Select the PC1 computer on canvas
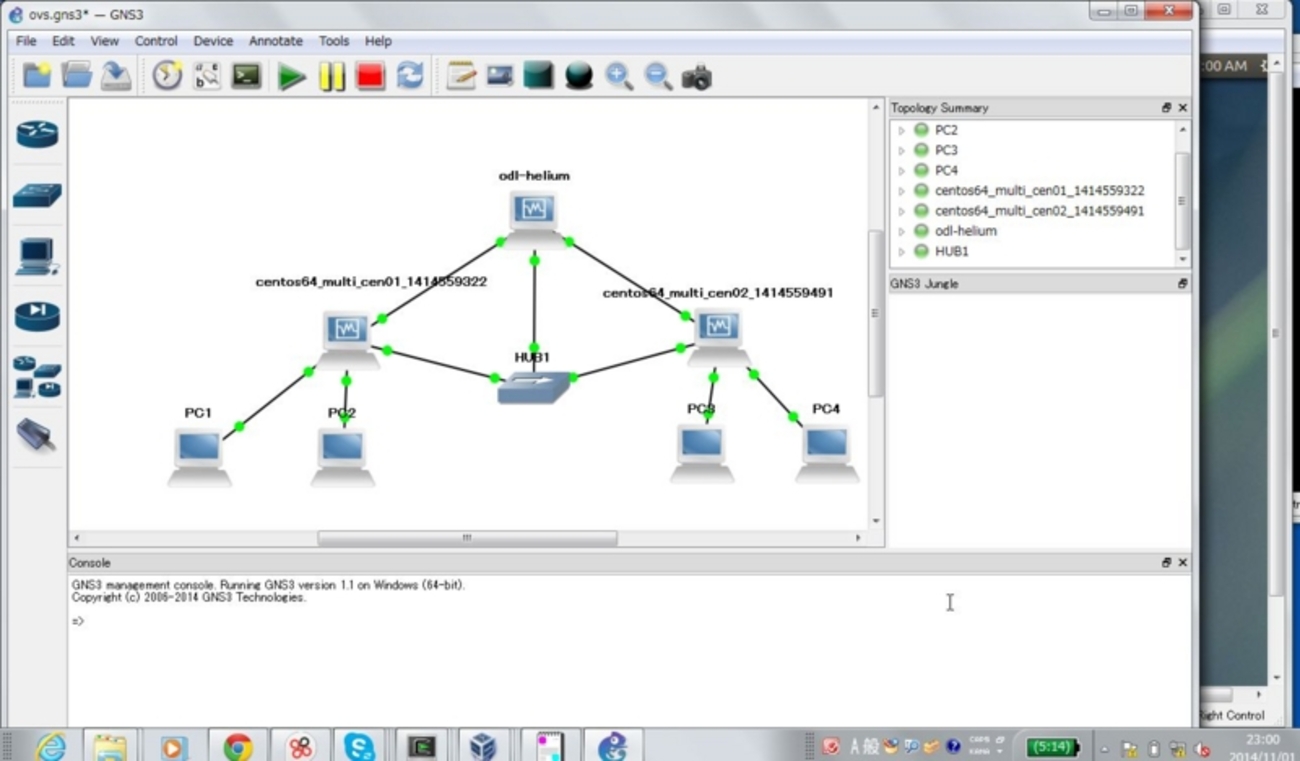1300x761 pixels. click(x=199, y=458)
